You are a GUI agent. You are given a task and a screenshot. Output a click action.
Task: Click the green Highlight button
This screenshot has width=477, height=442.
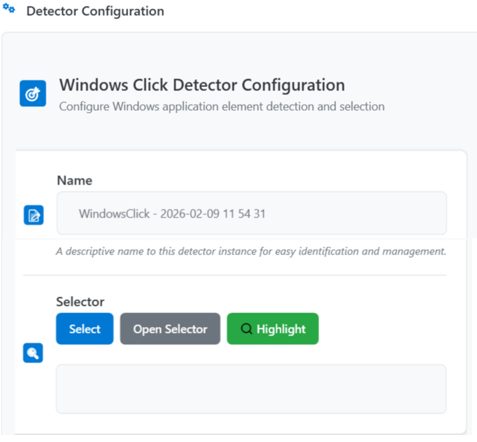coord(273,329)
